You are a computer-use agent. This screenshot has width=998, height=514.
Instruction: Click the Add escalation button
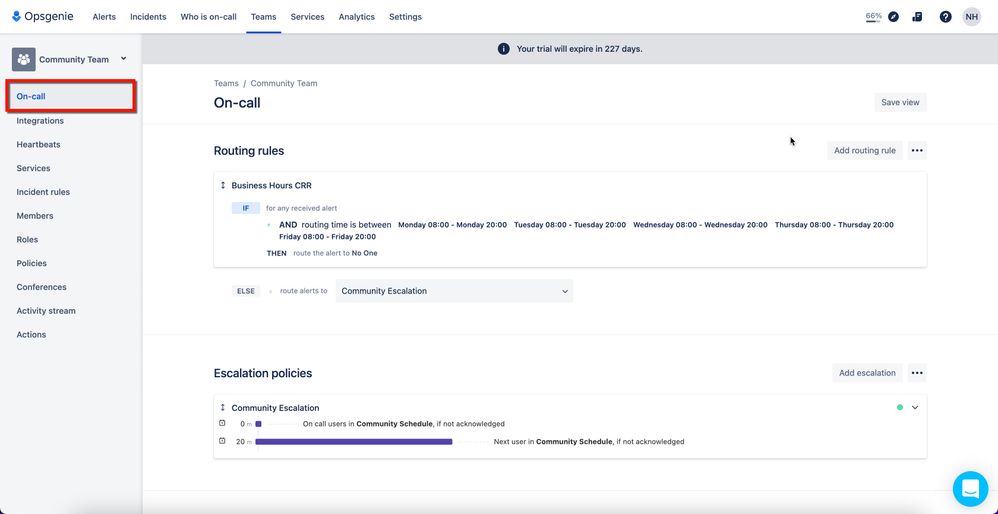pos(867,373)
